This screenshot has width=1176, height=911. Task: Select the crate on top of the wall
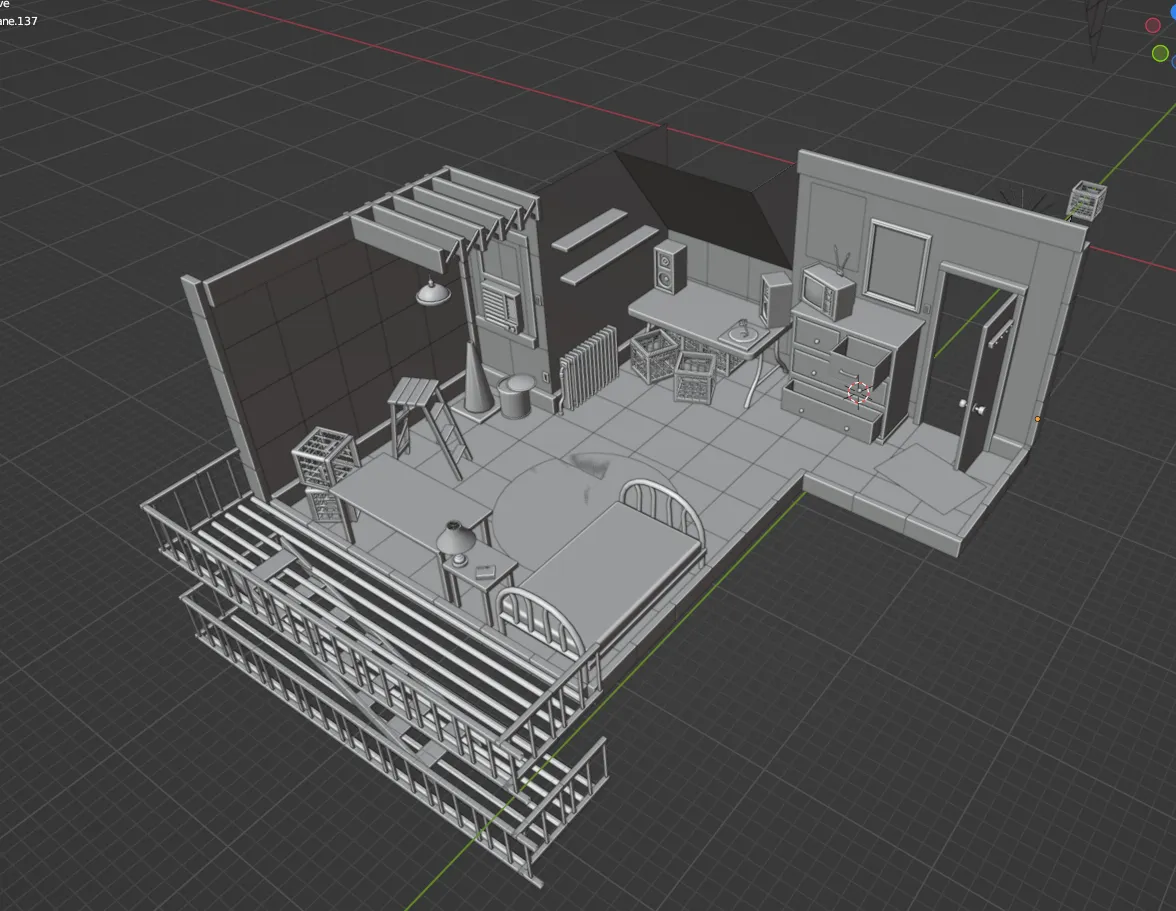[x=1087, y=199]
